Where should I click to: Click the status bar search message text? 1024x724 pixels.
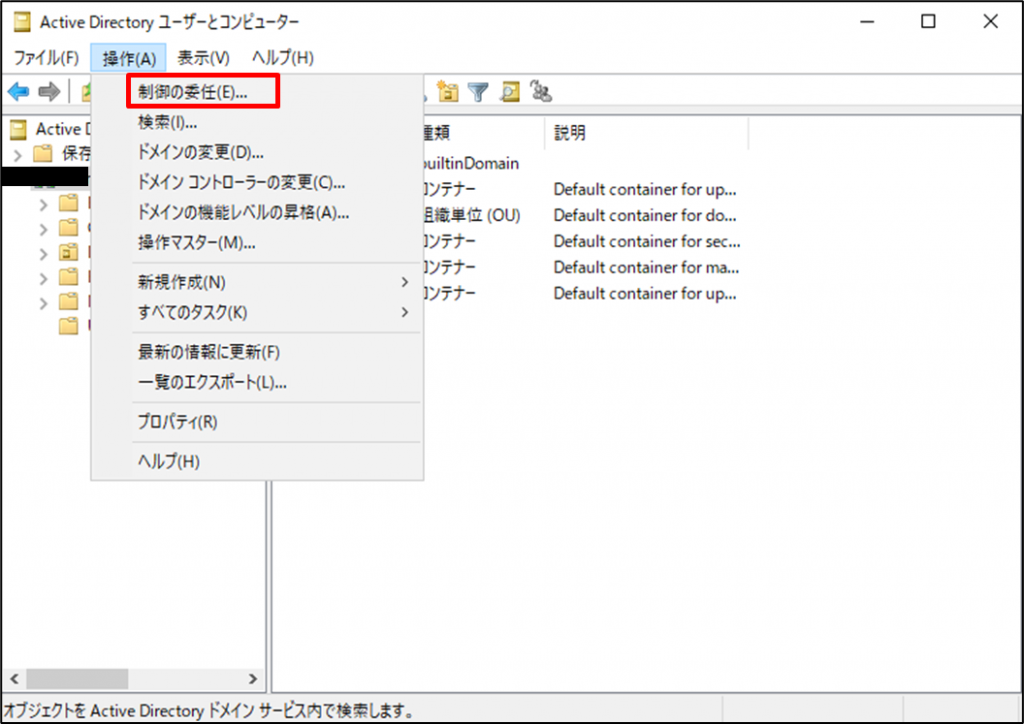pyautogui.click(x=209, y=710)
